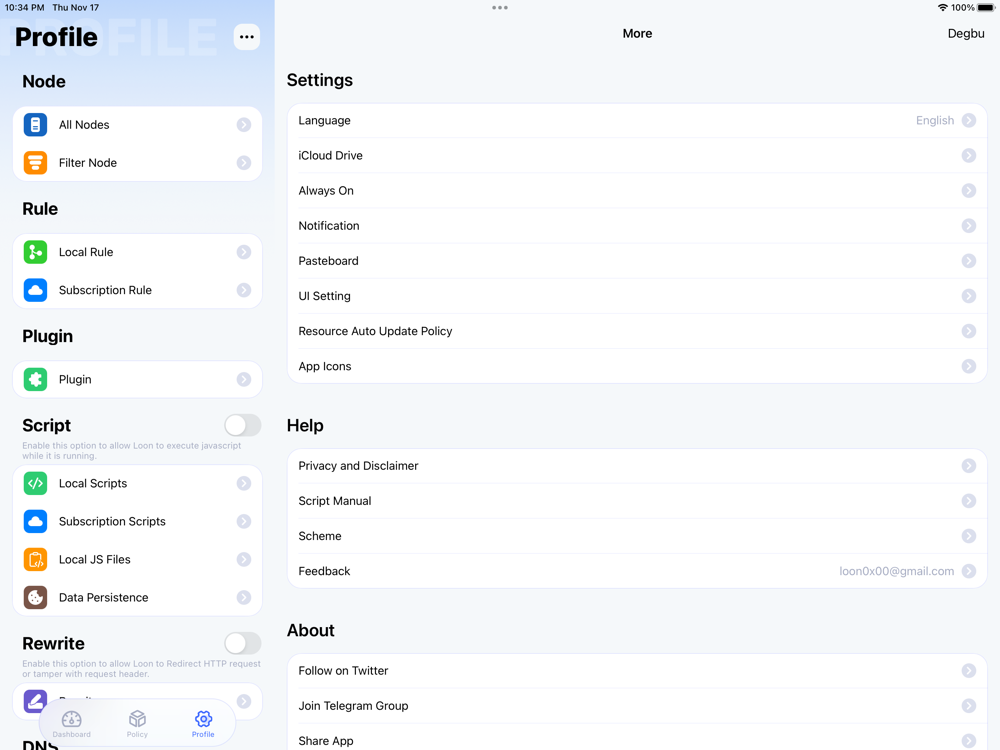1000x750 pixels.
Task: Tap the Subscription Scripts cloud icon
Action: click(35, 522)
